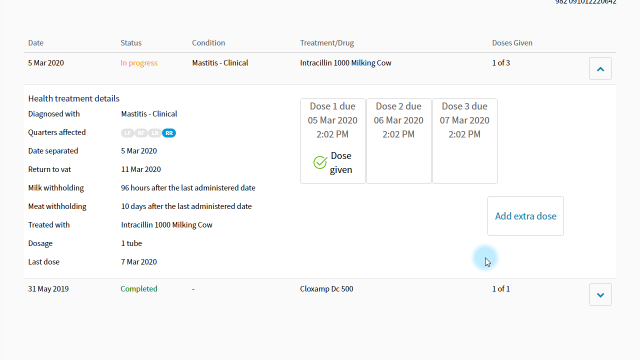
Task: Click the Status column header
Action: 131,43
